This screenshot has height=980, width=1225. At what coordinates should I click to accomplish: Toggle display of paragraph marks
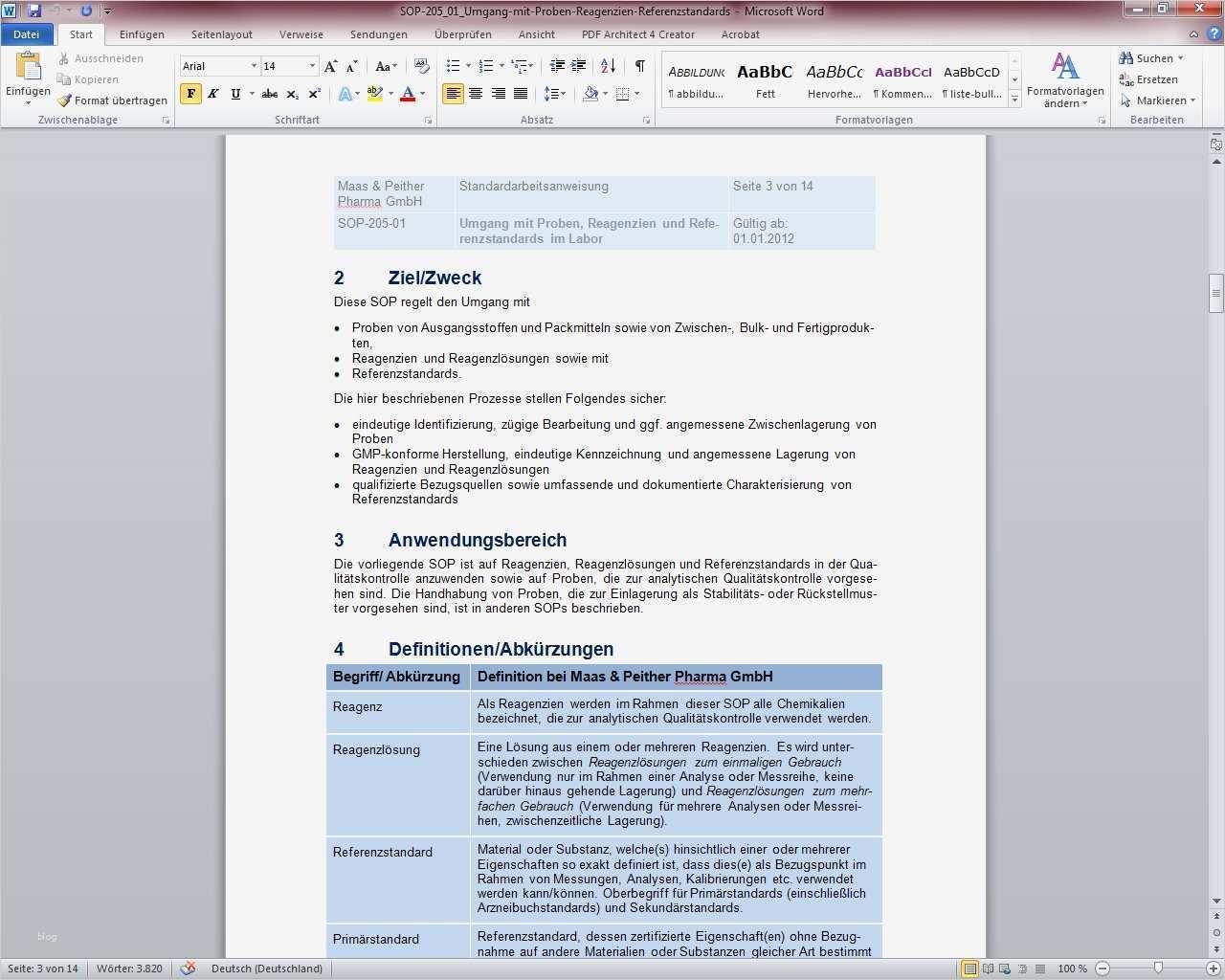point(639,66)
